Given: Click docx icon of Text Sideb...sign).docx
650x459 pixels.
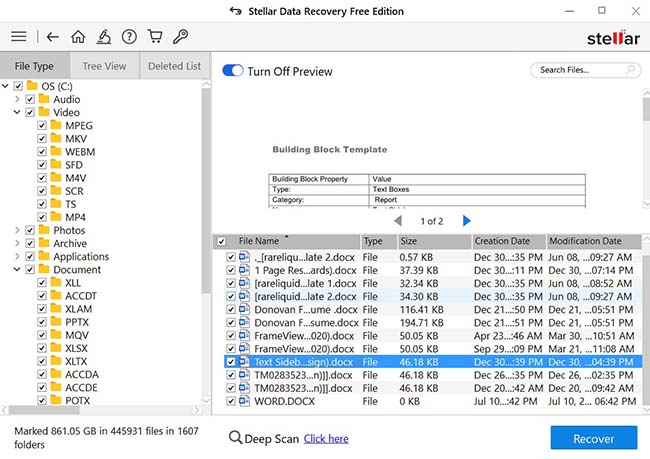Looking at the screenshot, I should (244, 362).
